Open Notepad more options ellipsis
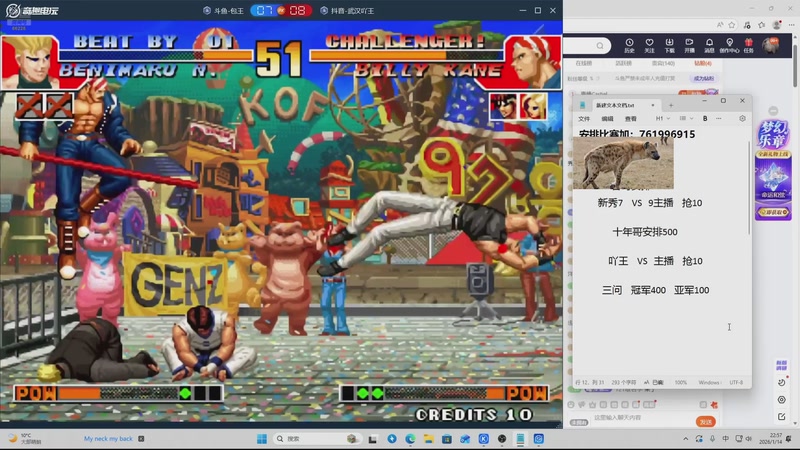 click(x=718, y=118)
